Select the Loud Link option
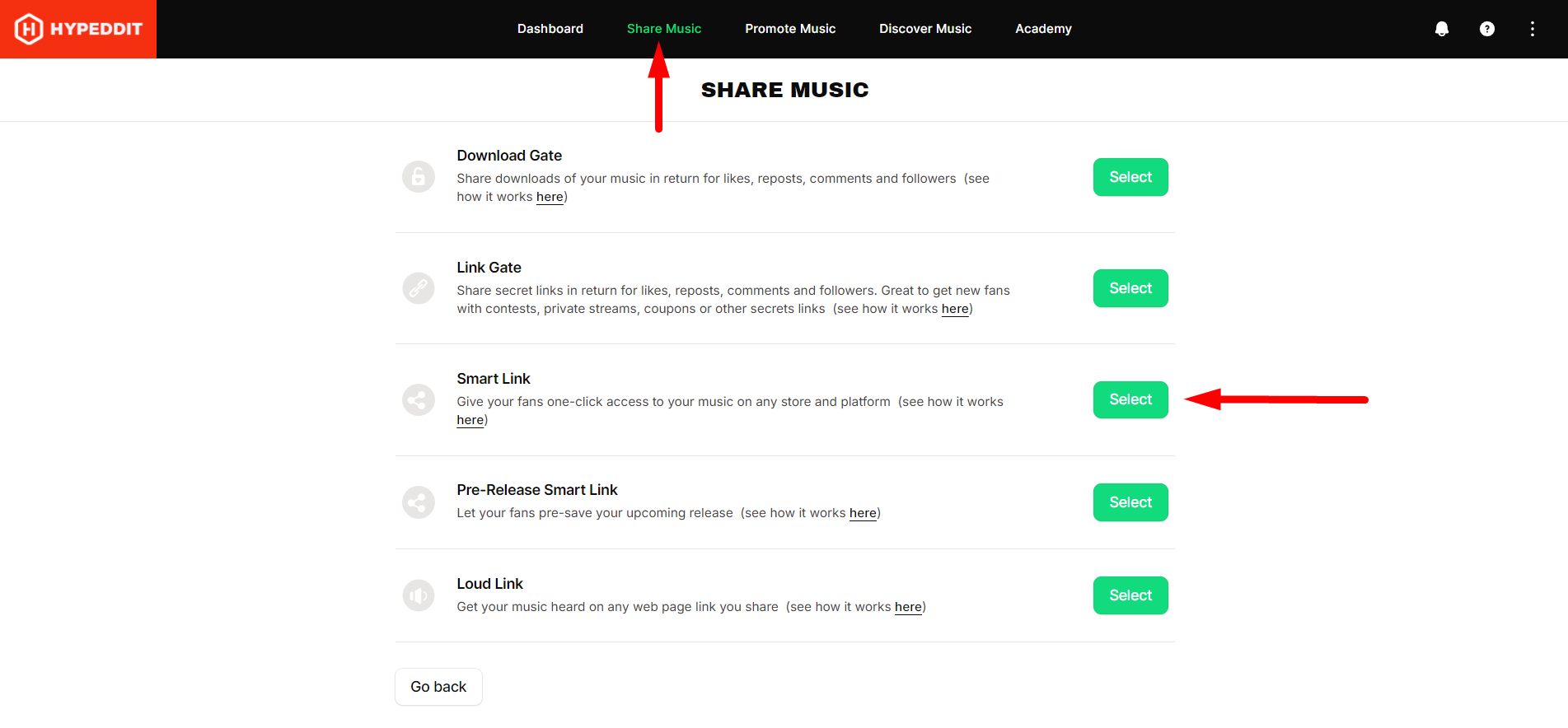1568x728 pixels. tap(1130, 595)
